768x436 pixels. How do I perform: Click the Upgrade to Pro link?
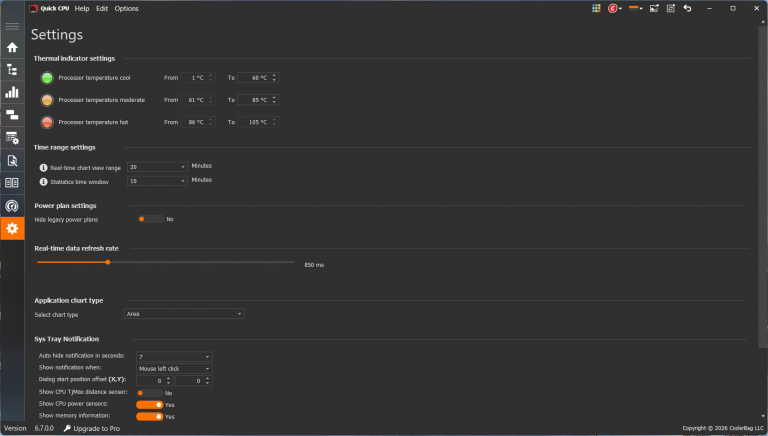pyautogui.click(x=96, y=428)
